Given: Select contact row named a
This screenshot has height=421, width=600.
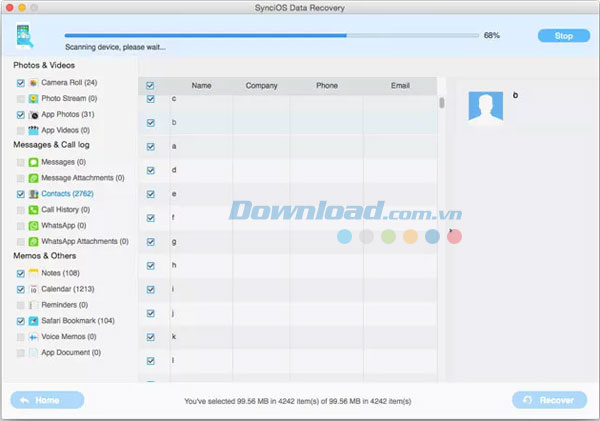Looking at the screenshot, I should (288, 147).
